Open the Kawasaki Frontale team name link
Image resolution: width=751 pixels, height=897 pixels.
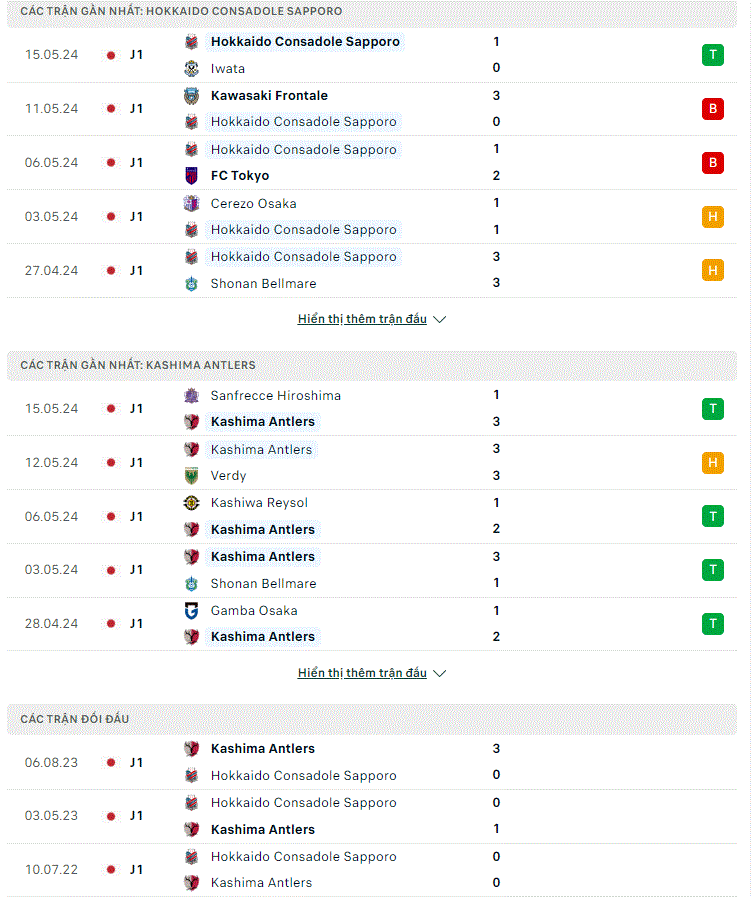coord(269,96)
